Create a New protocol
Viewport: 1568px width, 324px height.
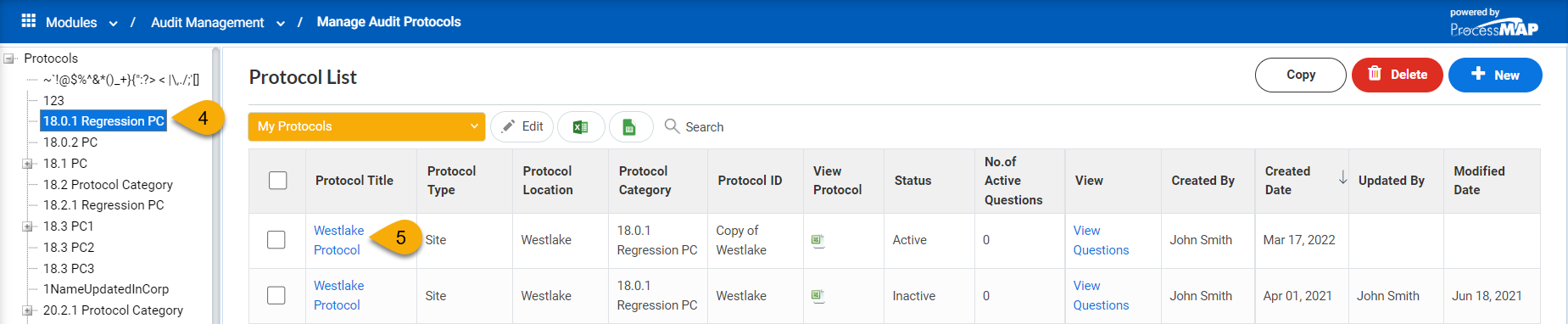[x=1494, y=75]
